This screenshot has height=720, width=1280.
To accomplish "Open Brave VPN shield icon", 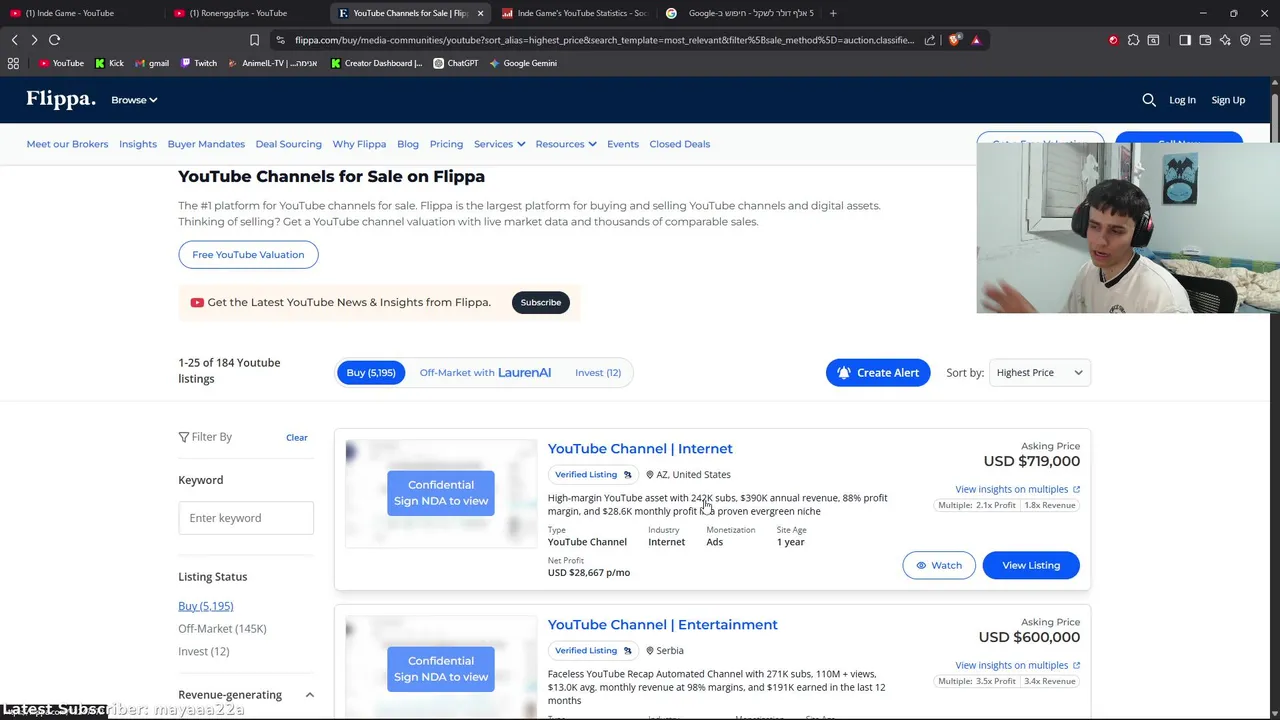I will pyautogui.click(x=1245, y=40).
